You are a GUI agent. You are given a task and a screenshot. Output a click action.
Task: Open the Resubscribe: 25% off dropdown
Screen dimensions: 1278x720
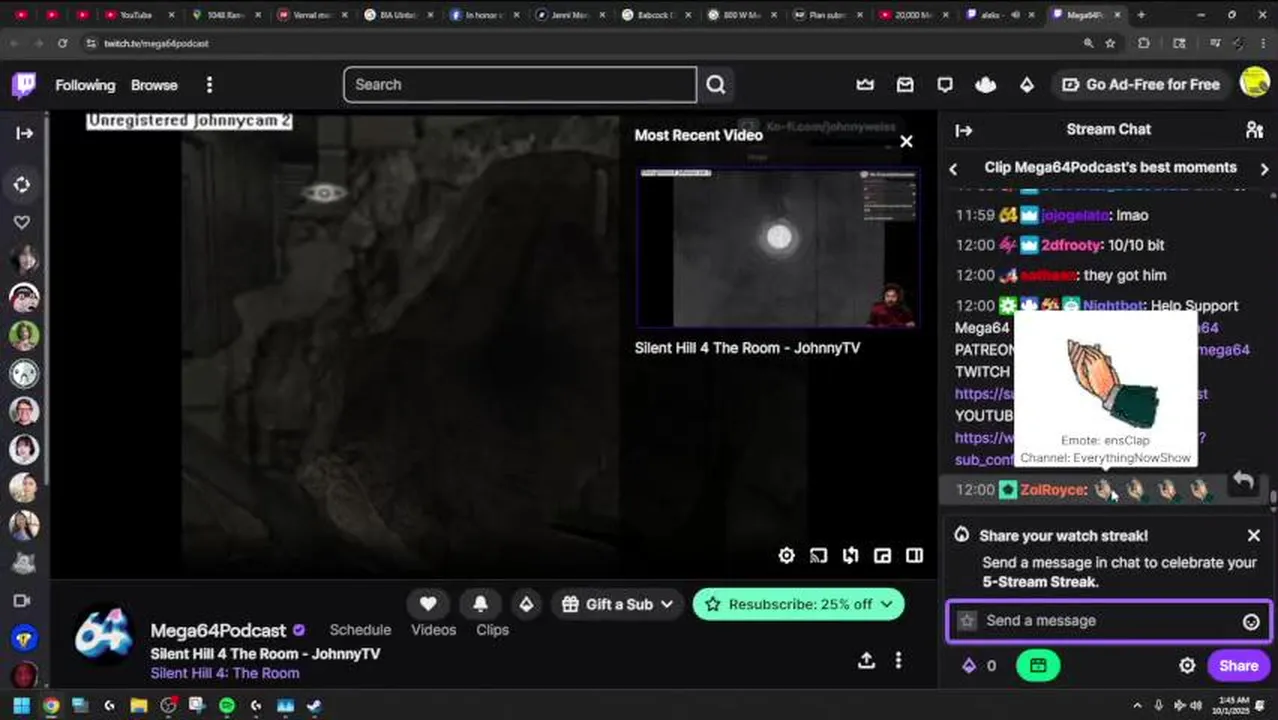coord(798,604)
